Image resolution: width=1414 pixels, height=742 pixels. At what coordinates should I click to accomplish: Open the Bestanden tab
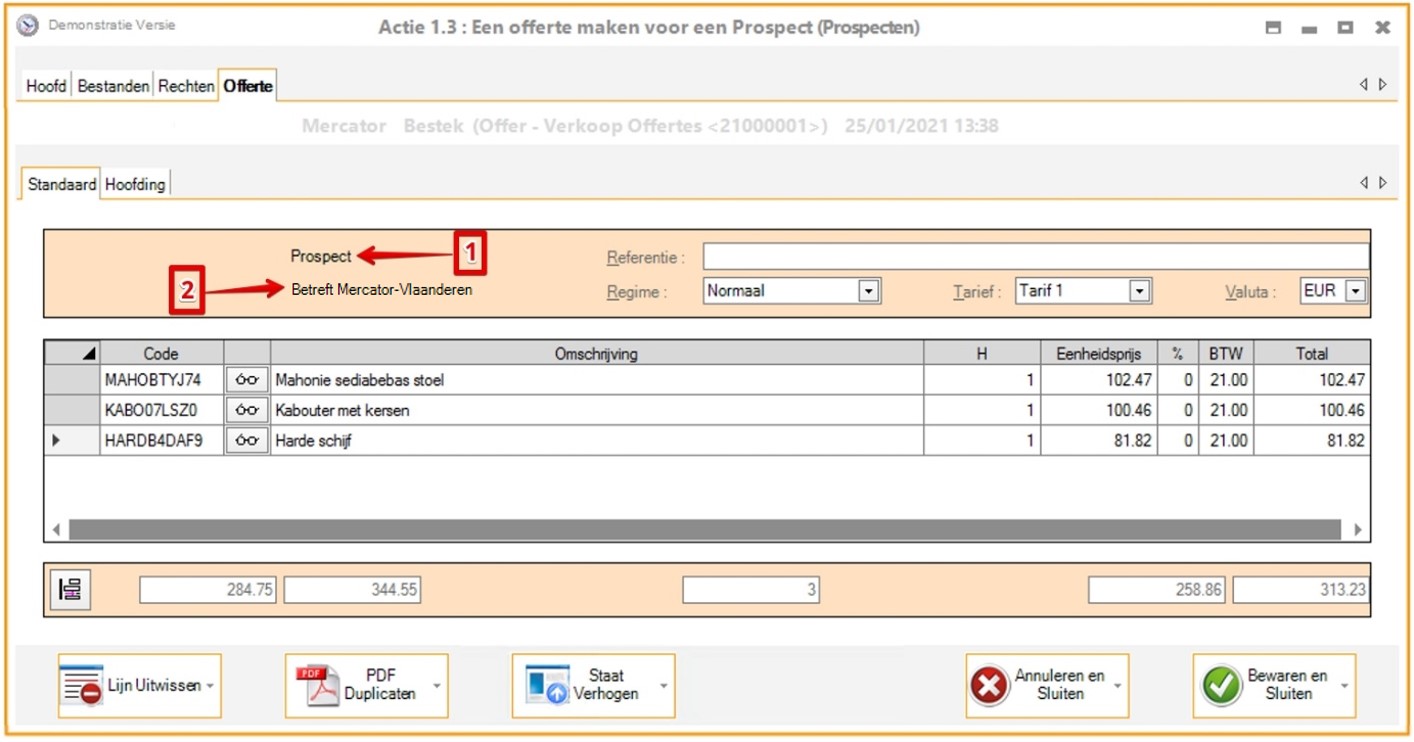pos(113,86)
